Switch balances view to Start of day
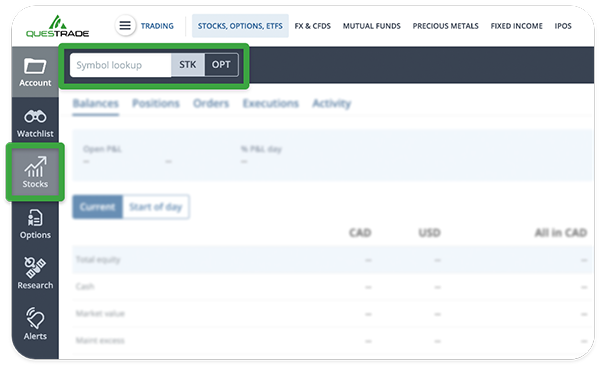This screenshot has width=600, height=365. click(156, 207)
